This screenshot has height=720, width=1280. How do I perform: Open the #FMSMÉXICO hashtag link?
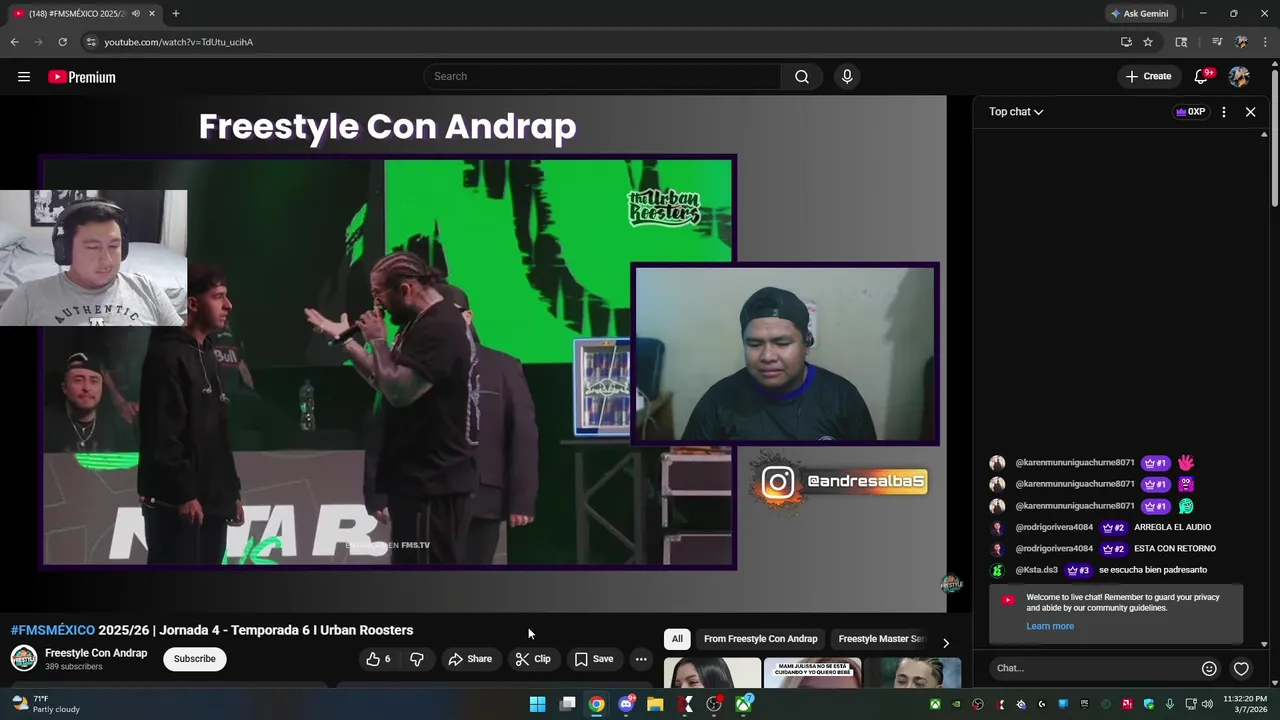53,630
